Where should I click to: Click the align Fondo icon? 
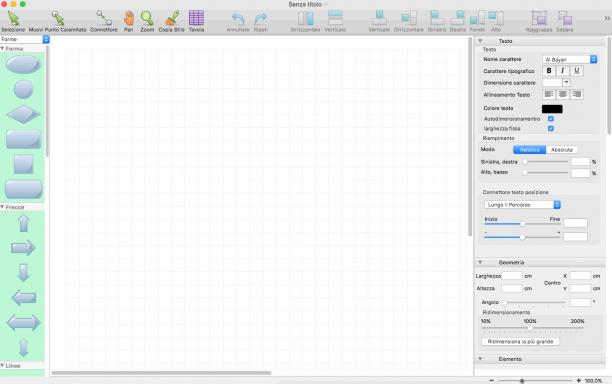[x=477, y=18]
